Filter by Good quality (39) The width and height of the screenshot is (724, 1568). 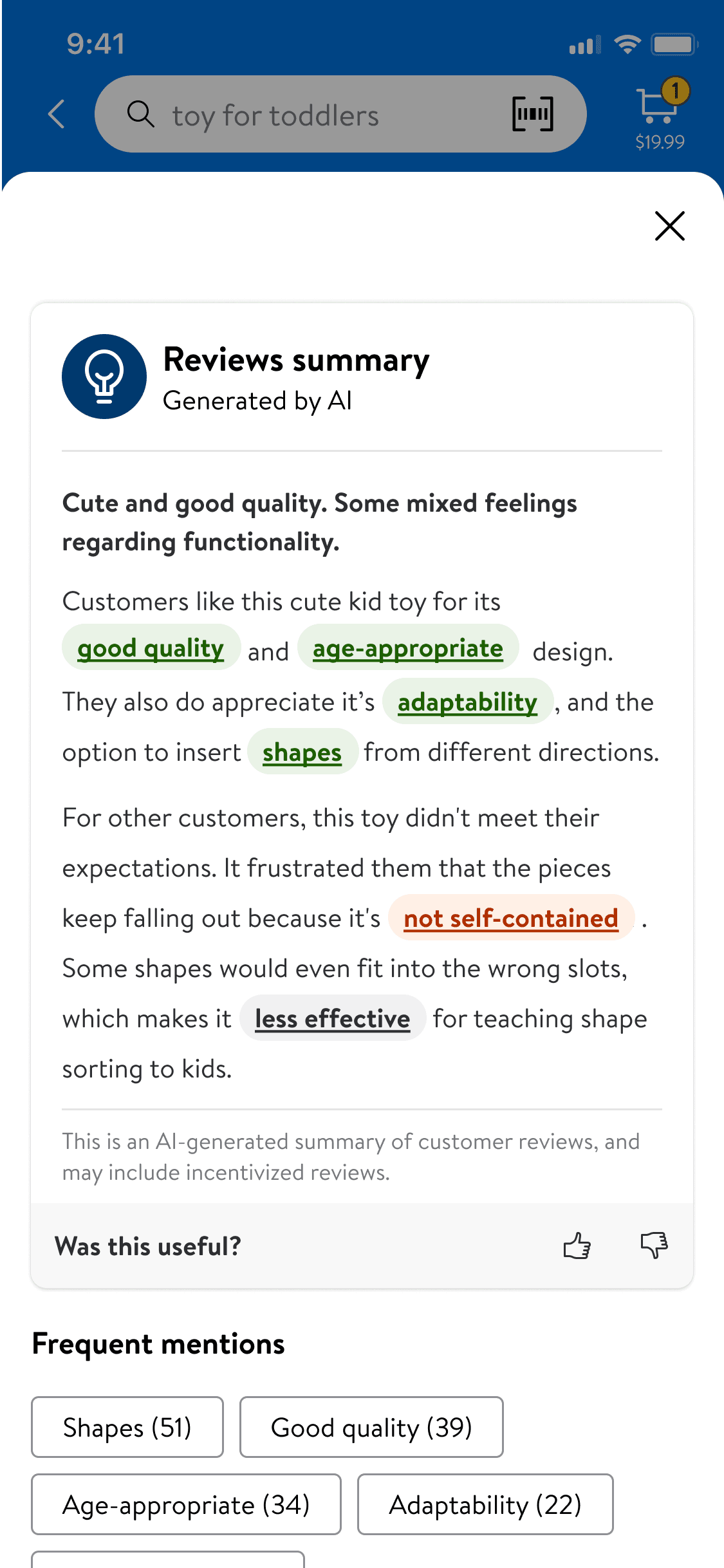pos(371,1427)
